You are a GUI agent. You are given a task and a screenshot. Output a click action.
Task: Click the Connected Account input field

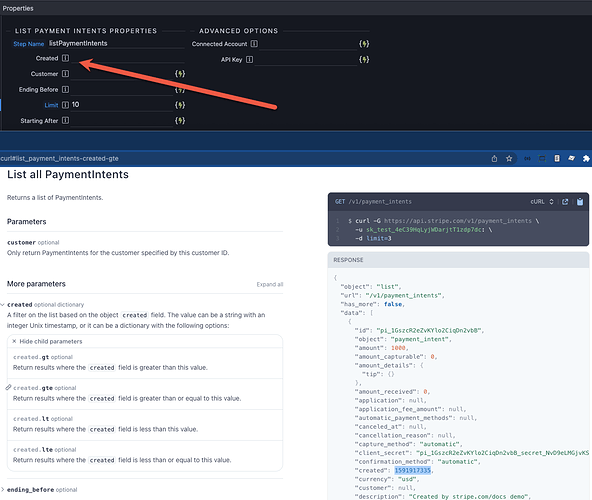tap(308, 44)
